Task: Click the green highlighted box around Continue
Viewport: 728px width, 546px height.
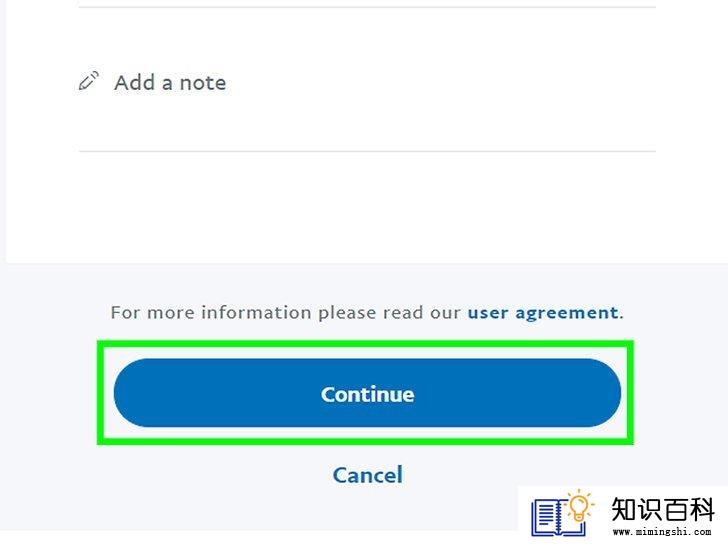Action: (365, 392)
